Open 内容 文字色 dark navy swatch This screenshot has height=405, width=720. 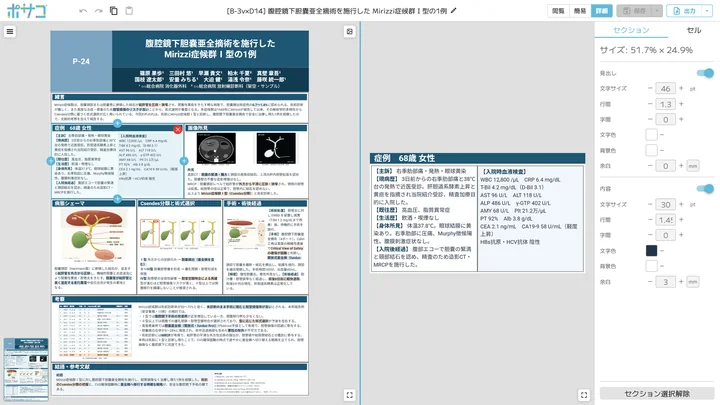click(x=651, y=250)
